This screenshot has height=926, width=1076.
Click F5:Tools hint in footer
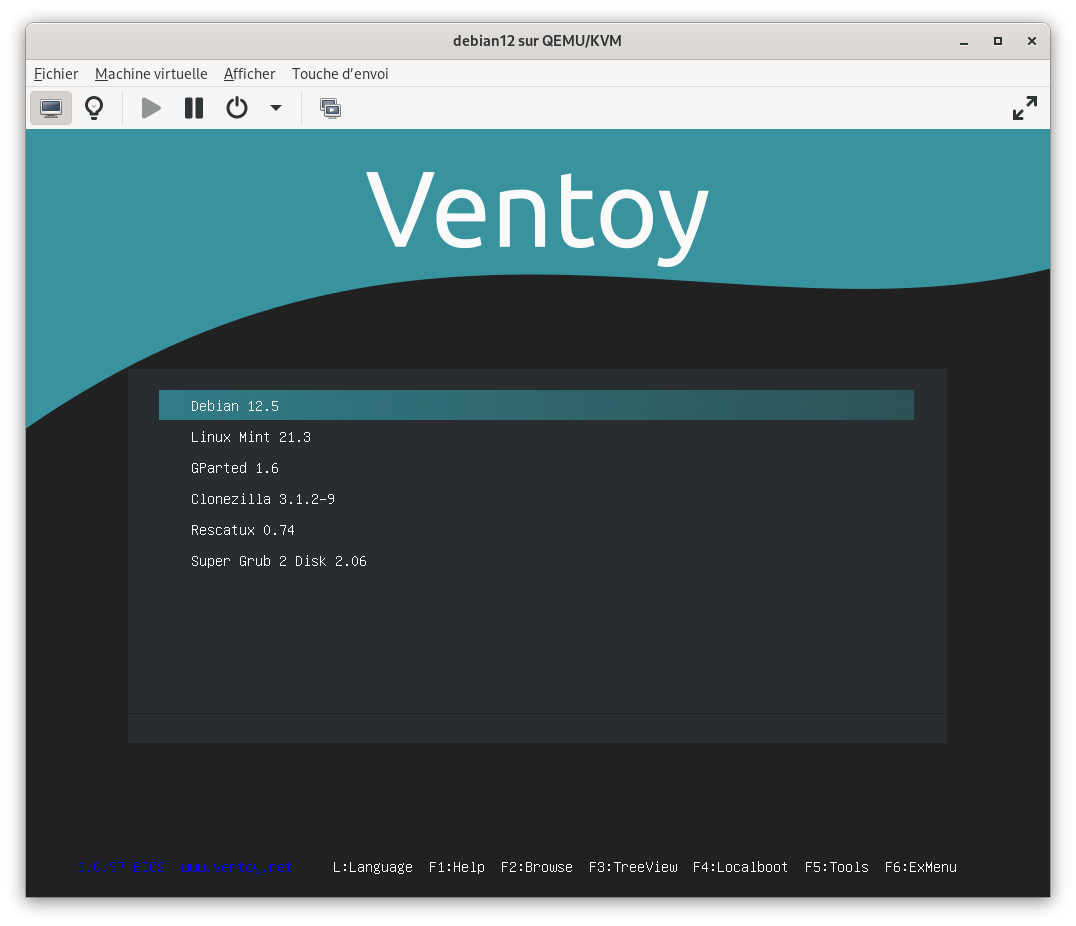[837, 867]
